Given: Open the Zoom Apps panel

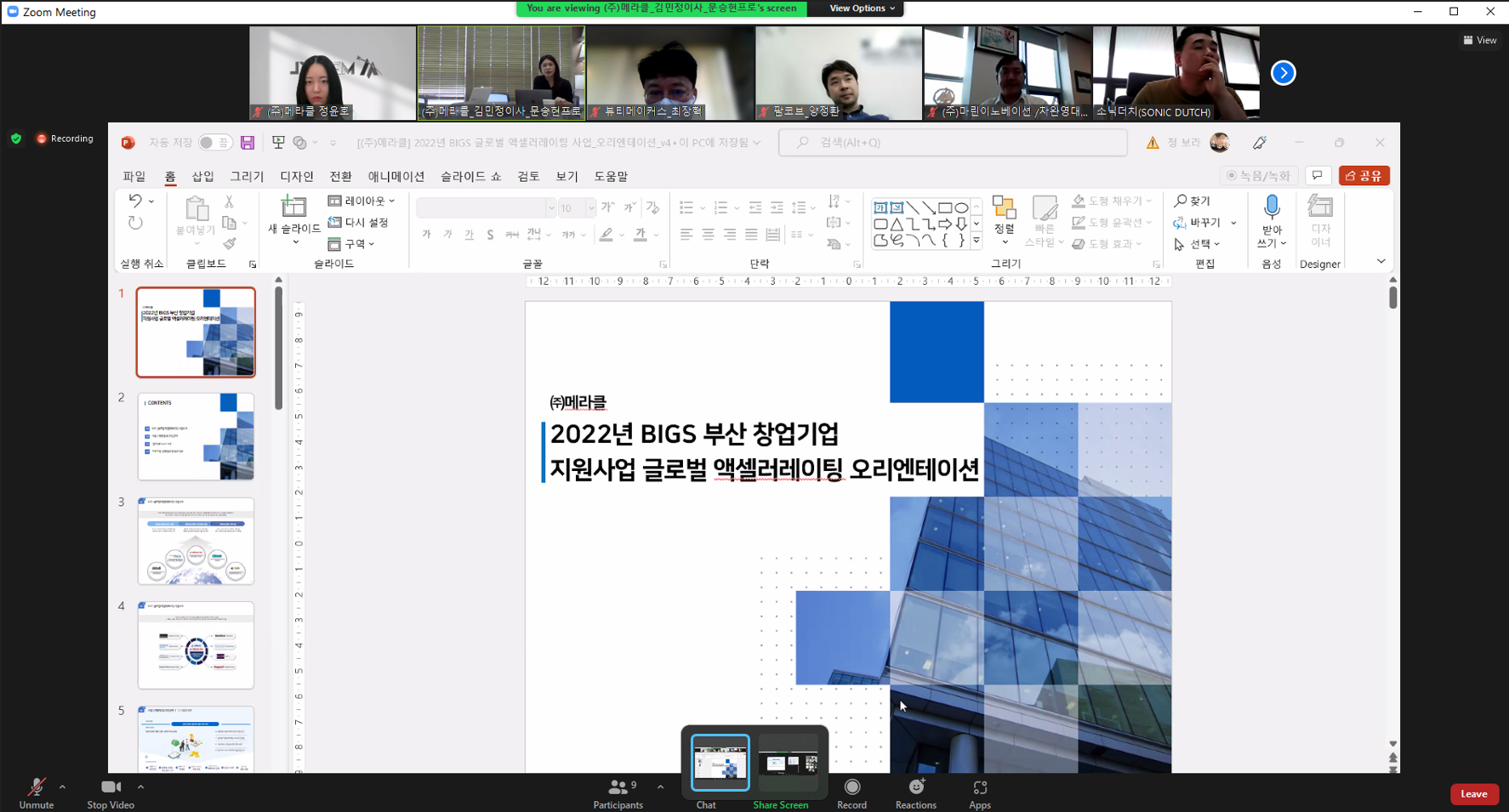Looking at the screenshot, I should pos(980,794).
